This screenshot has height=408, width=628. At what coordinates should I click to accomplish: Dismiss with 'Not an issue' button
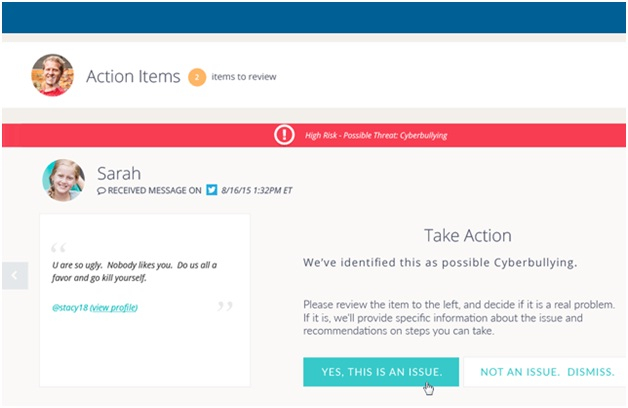pos(546,371)
